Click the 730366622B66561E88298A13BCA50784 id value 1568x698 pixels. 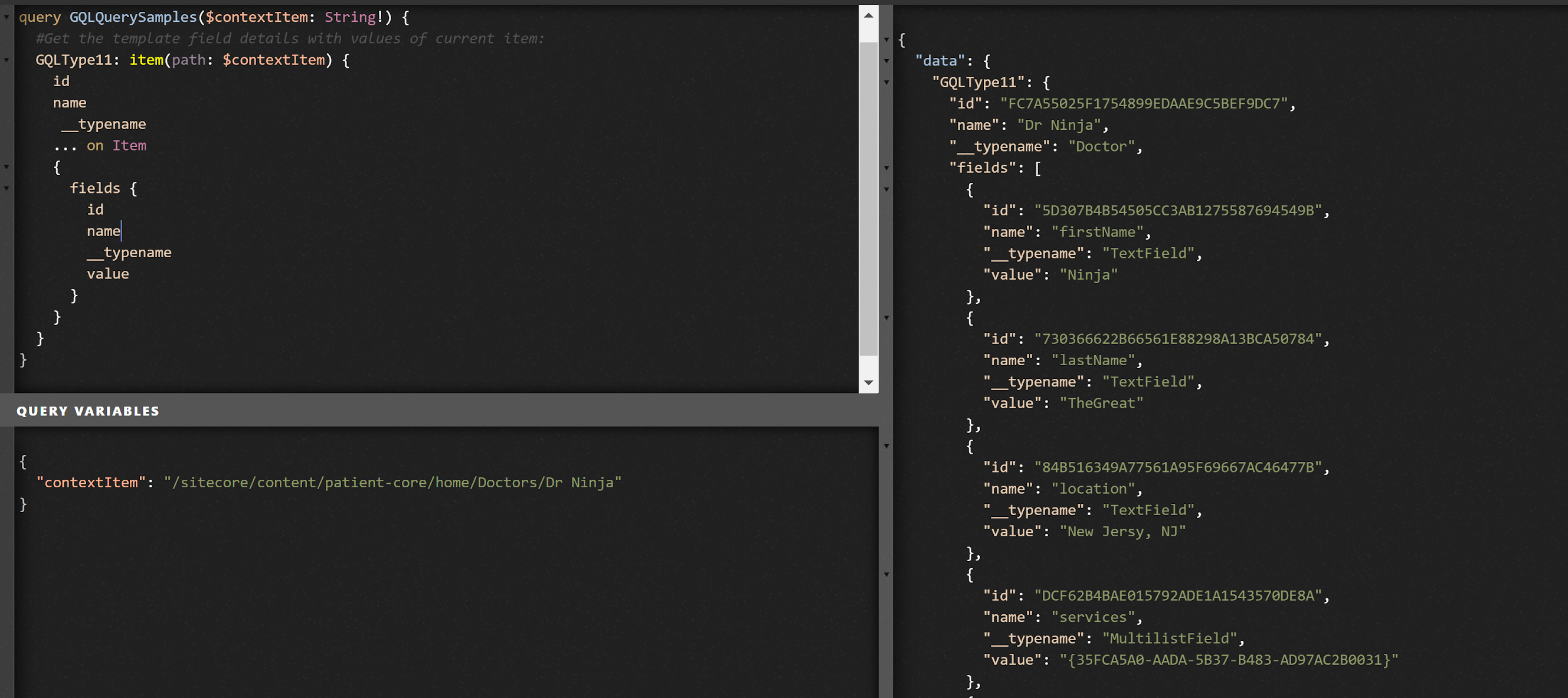tap(1179, 339)
